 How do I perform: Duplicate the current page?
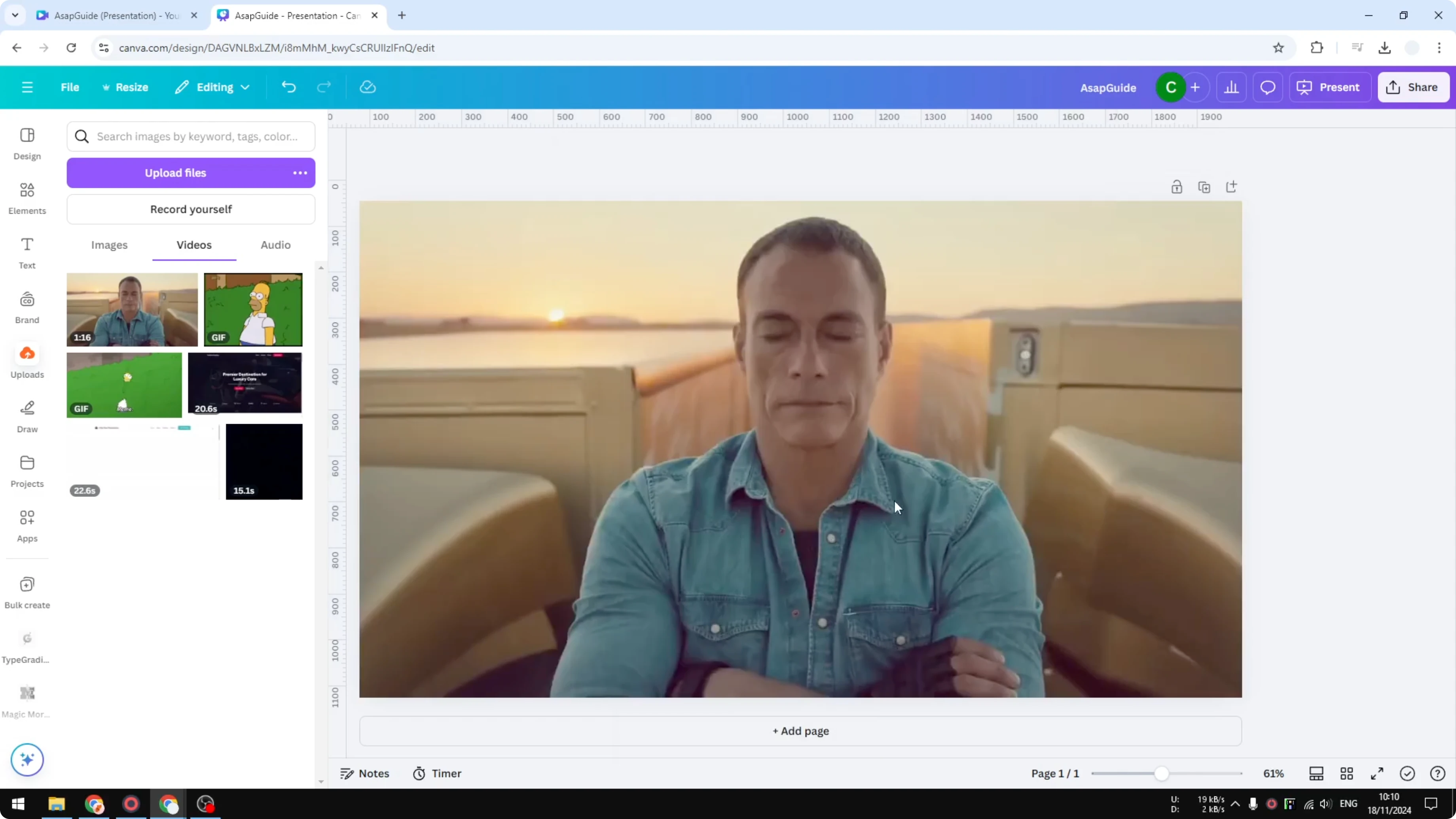click(x=1204, y=186)
